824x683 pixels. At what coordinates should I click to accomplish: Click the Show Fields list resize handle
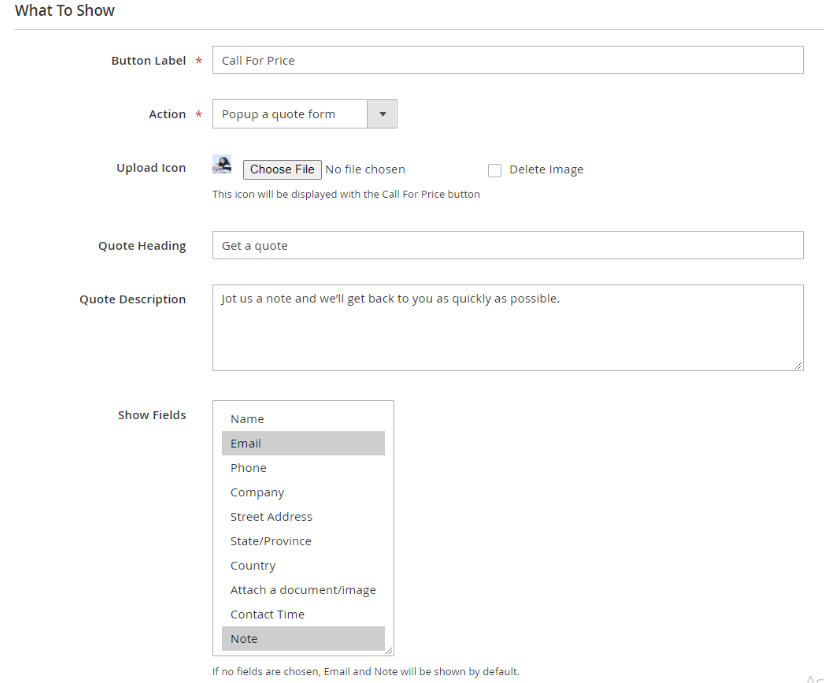pyautogui.click(x=389, y=650)
